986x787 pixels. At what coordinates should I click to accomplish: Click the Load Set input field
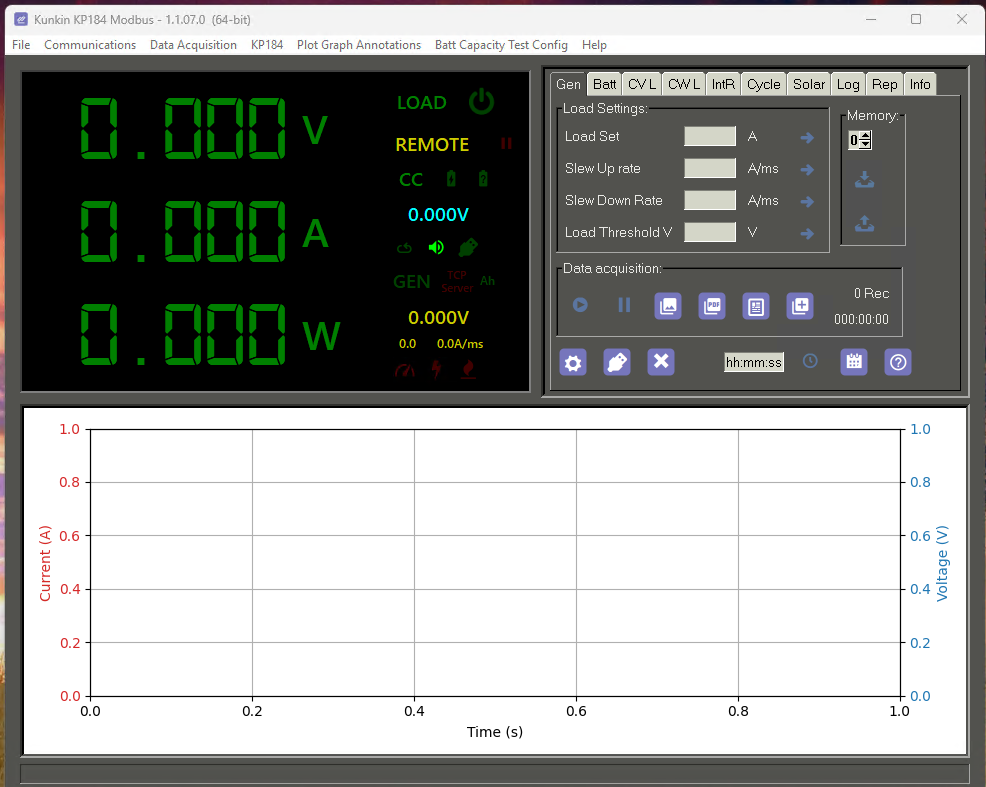710,136
